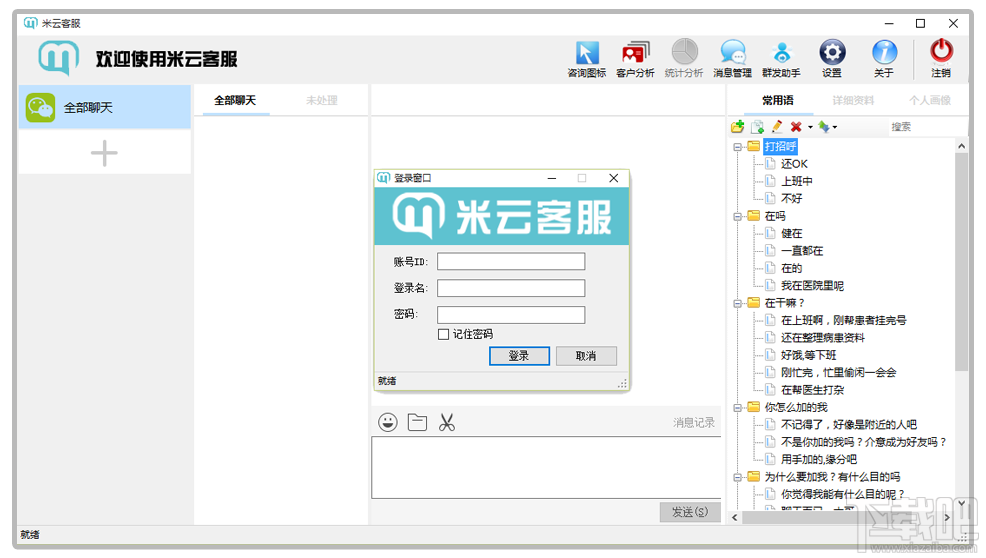Click the pencil edit phrase icon
Screen dimensions: 986x558
click(x=777, y=126)
